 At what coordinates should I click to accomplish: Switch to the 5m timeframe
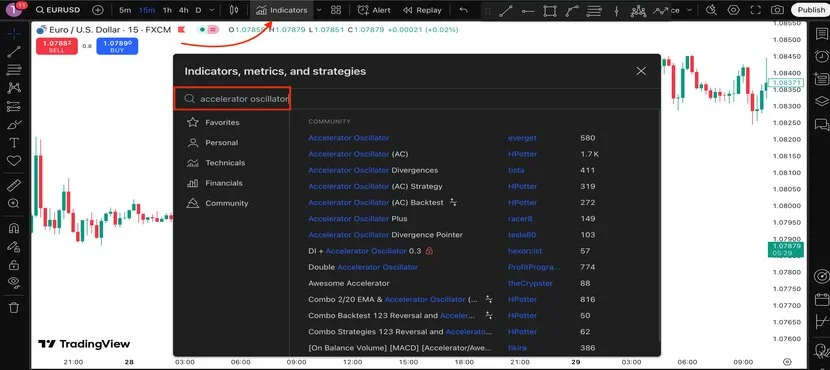coord(125,10)
